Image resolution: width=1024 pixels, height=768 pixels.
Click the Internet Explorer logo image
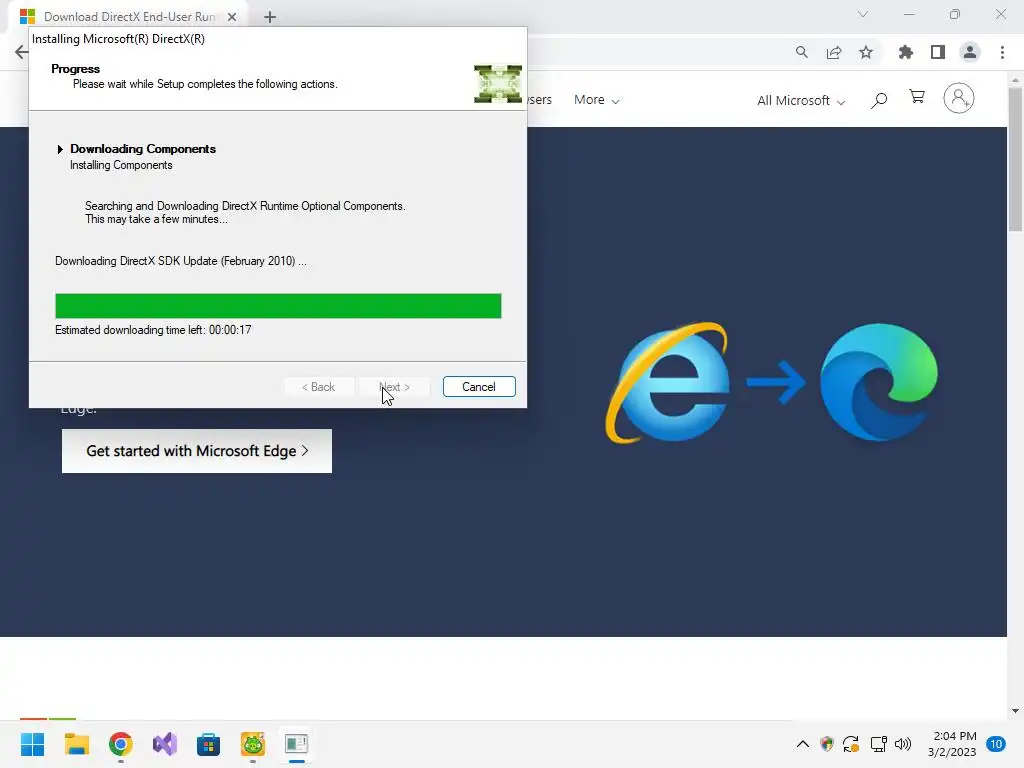click(x=667, y=383)
